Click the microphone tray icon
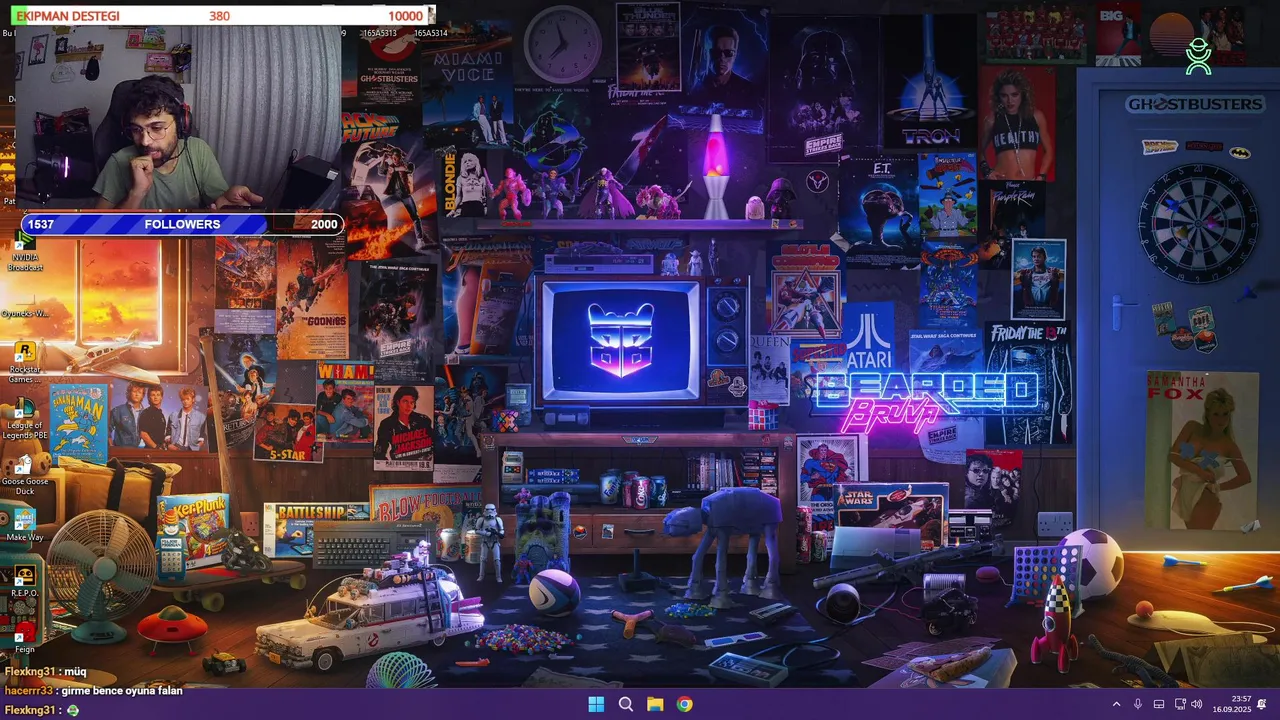The width and height of the screenshot is (1280, 720). point(1138,704)
